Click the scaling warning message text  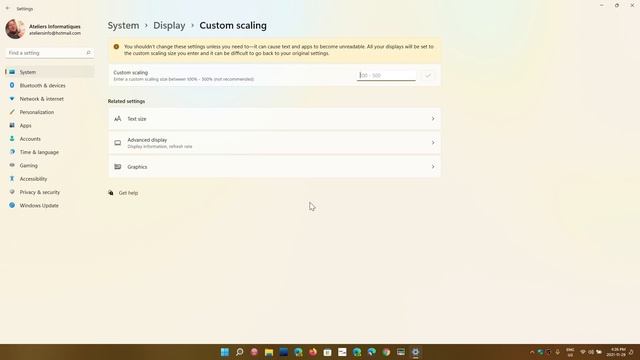pyautogui.click(x=278, y=50)
